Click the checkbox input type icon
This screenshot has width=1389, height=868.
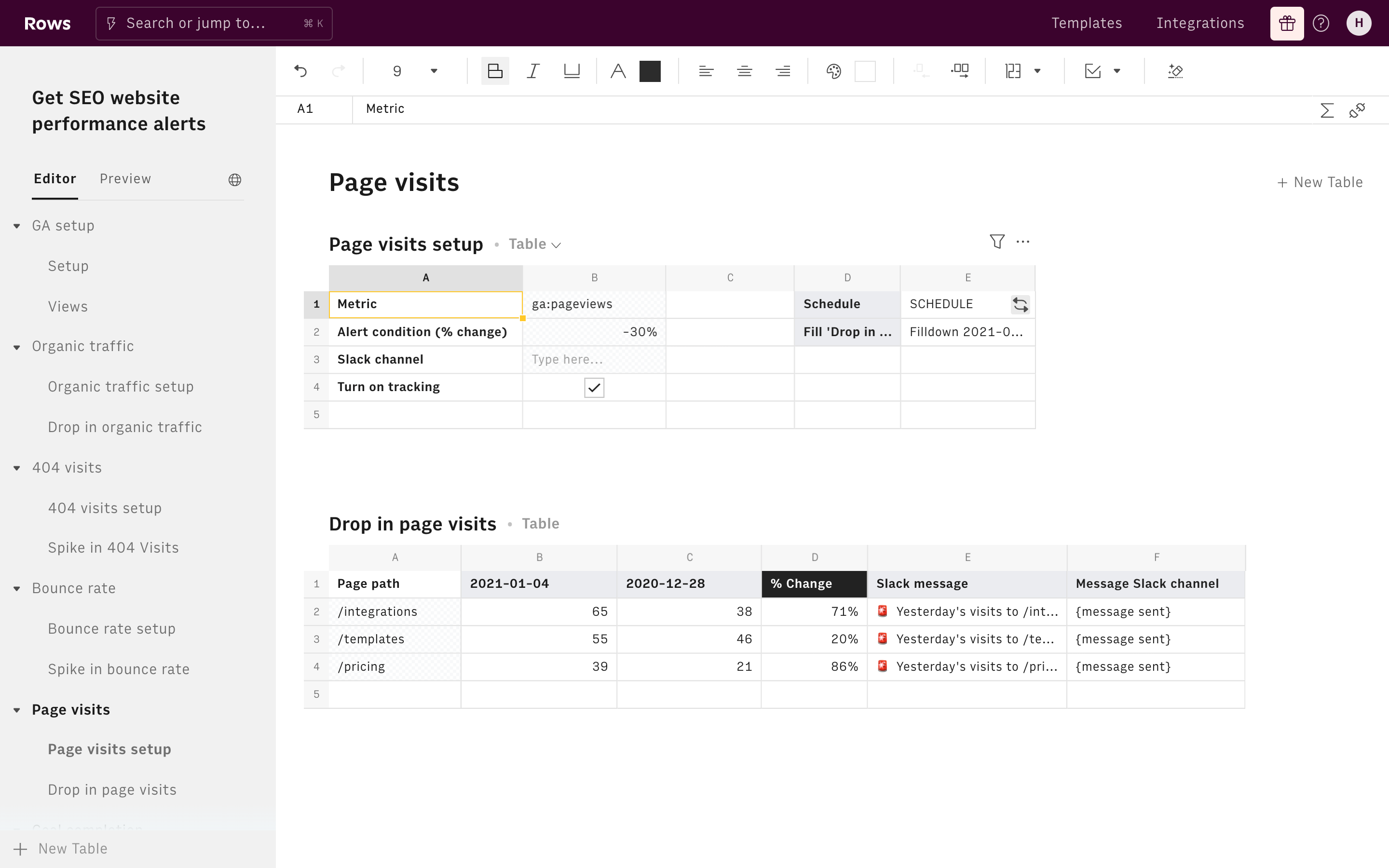pos(1093,71)
